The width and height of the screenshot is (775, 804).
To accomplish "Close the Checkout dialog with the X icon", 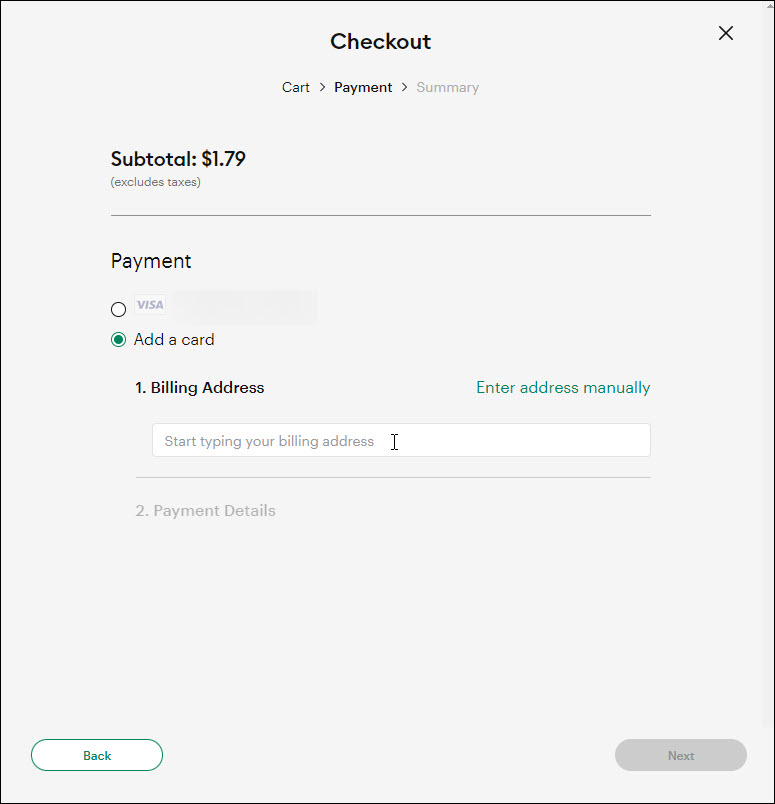I will pos(726,33).
